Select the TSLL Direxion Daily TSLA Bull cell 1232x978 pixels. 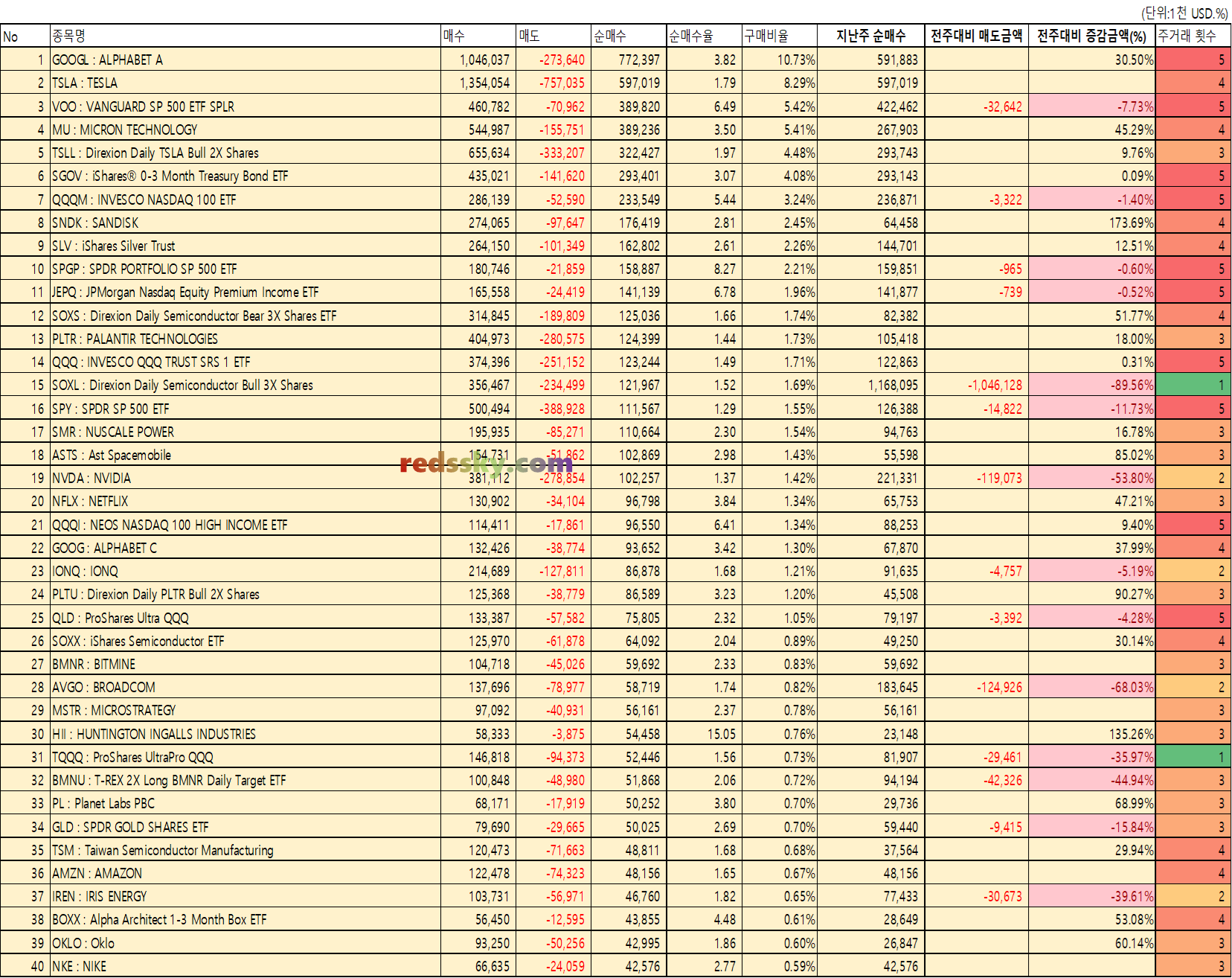pos(246,153)
